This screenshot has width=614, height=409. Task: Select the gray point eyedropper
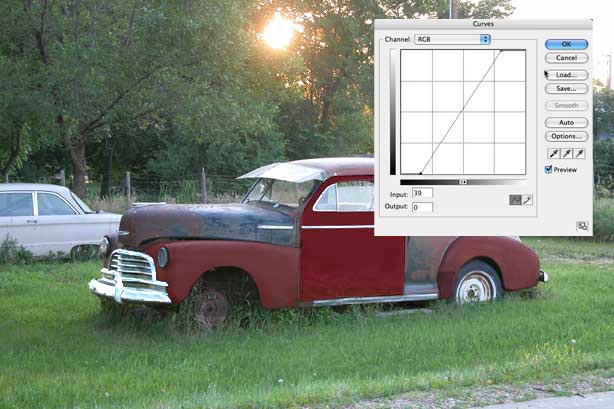point(566,154)
